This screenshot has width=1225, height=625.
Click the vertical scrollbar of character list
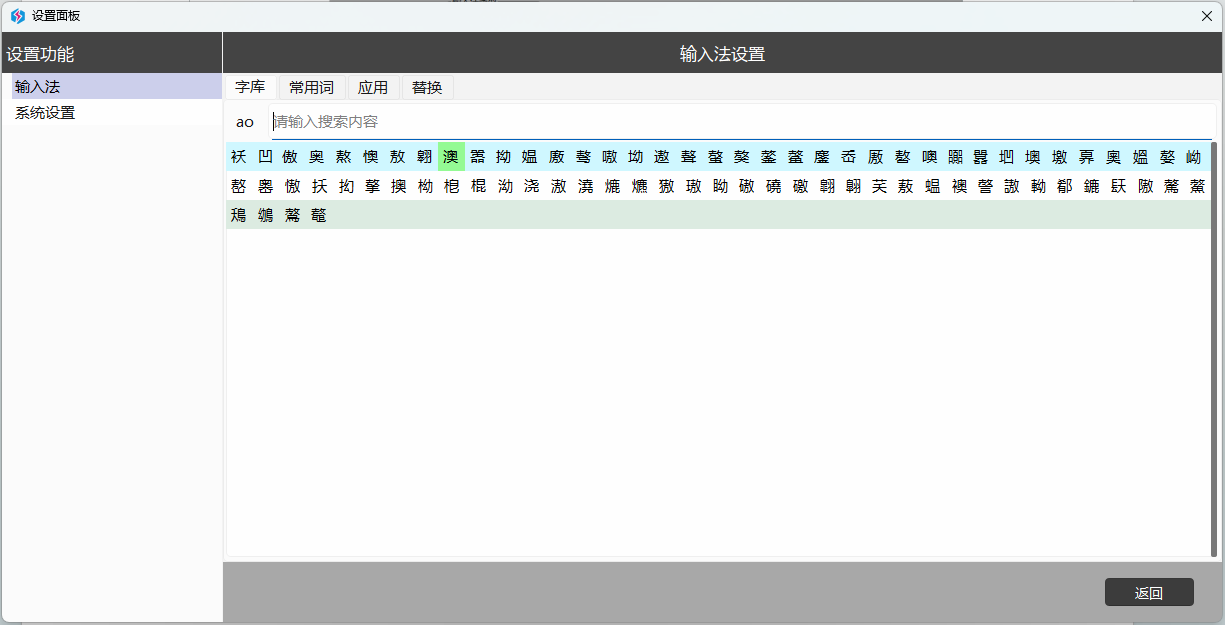pyautogui.click(x=1214, y=350)
